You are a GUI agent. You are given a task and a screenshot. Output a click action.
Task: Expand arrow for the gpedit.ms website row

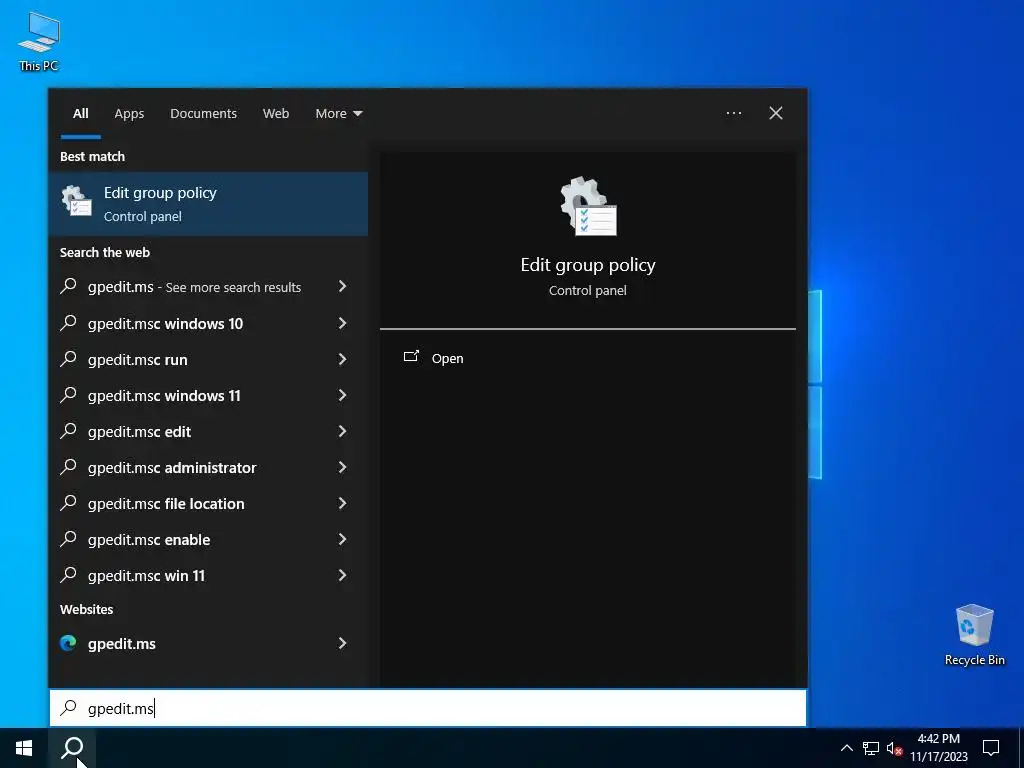point(342,643)
